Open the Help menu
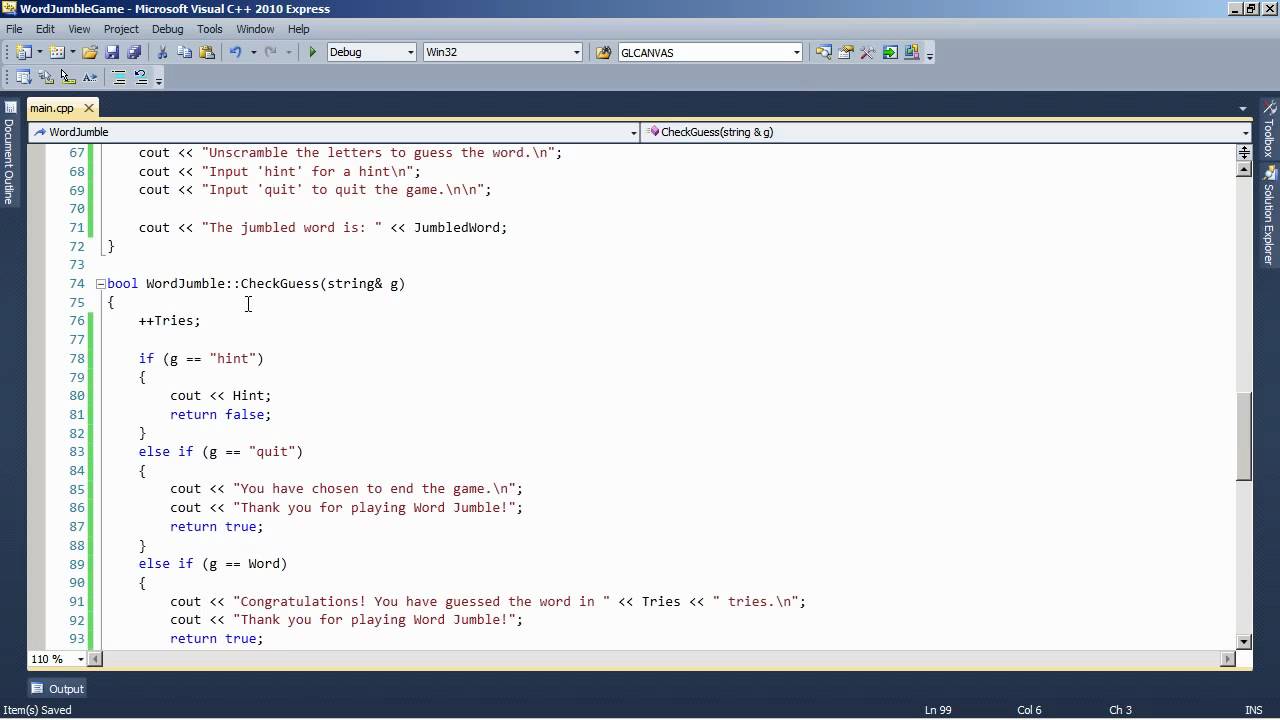The image size is (1280, 720). click(x=298, y=29)
